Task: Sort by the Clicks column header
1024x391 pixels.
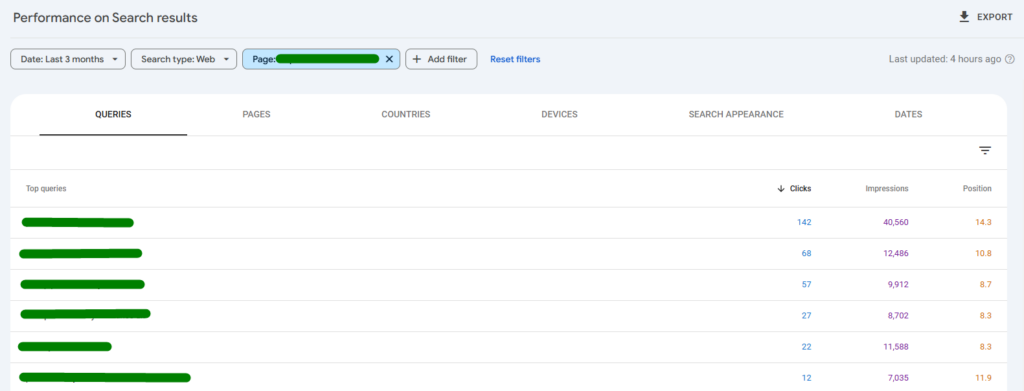Action: (x=801, y=189)
